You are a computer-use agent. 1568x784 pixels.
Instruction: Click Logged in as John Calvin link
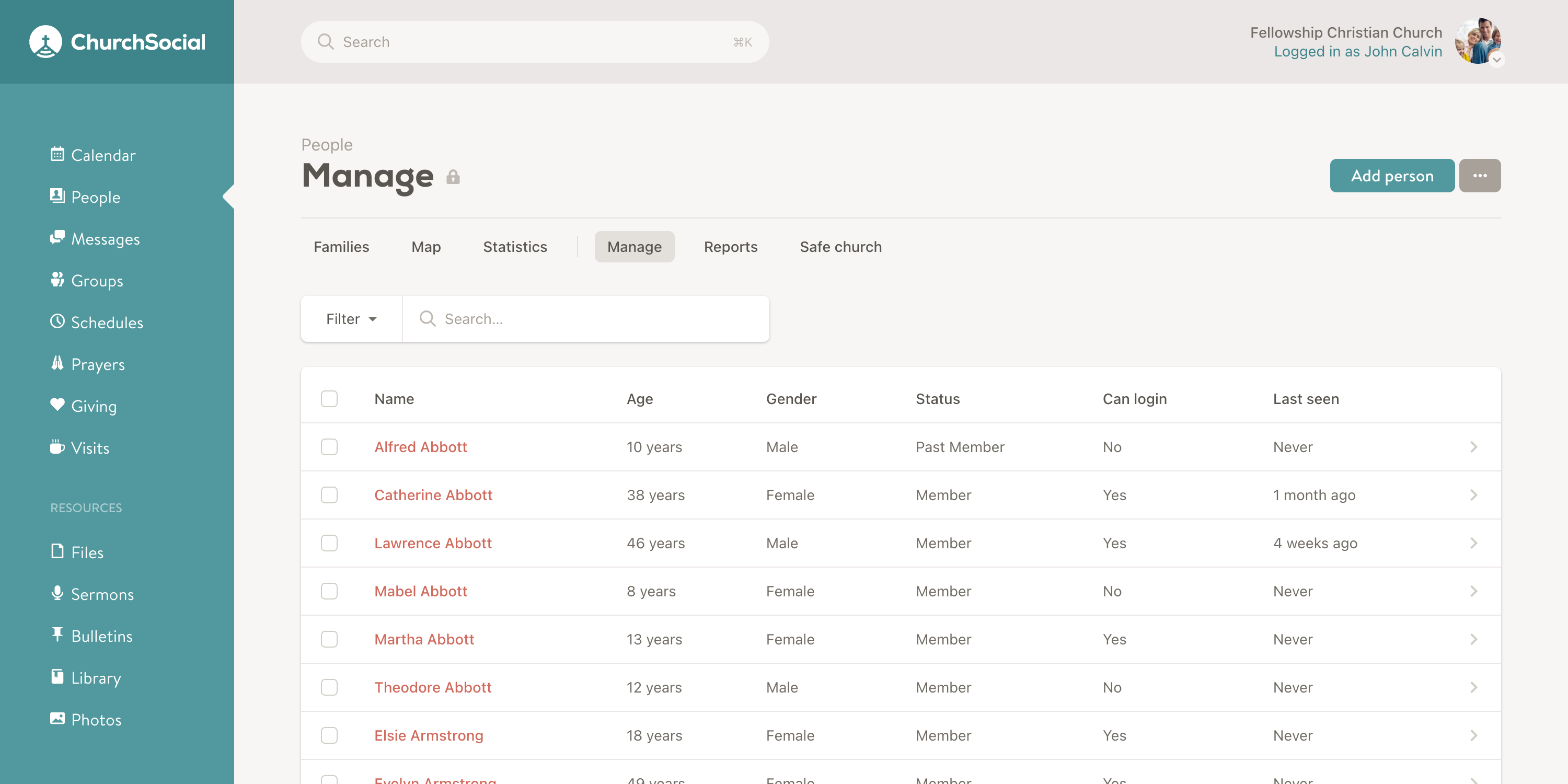point(1358,52)
